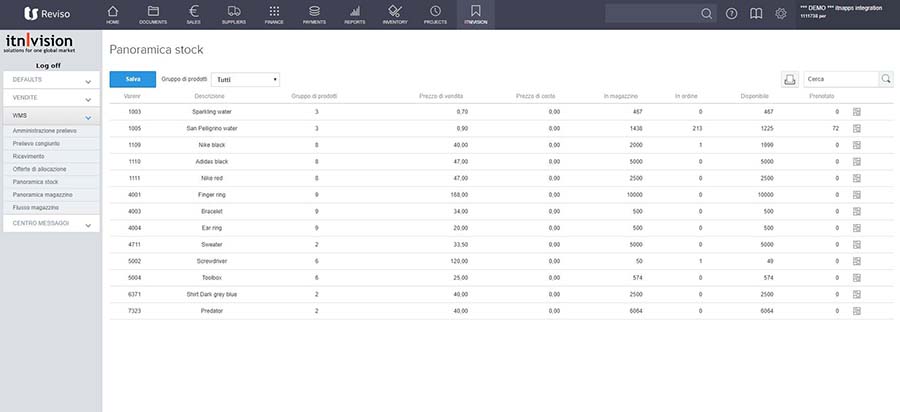Open the Home icon in top navigation
Image resolution: width=900 pixels, height=412 pixels.
(113, 13)
